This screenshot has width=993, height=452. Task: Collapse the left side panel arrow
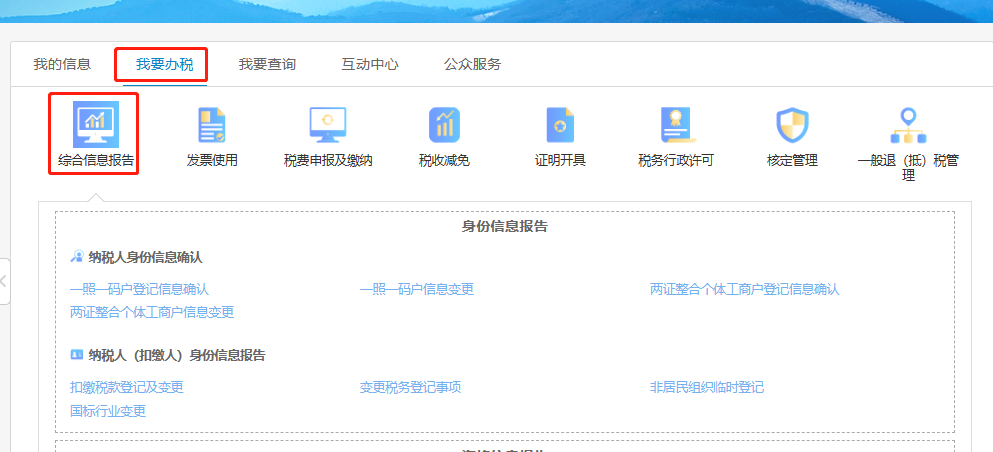click(x=4, y=281)
